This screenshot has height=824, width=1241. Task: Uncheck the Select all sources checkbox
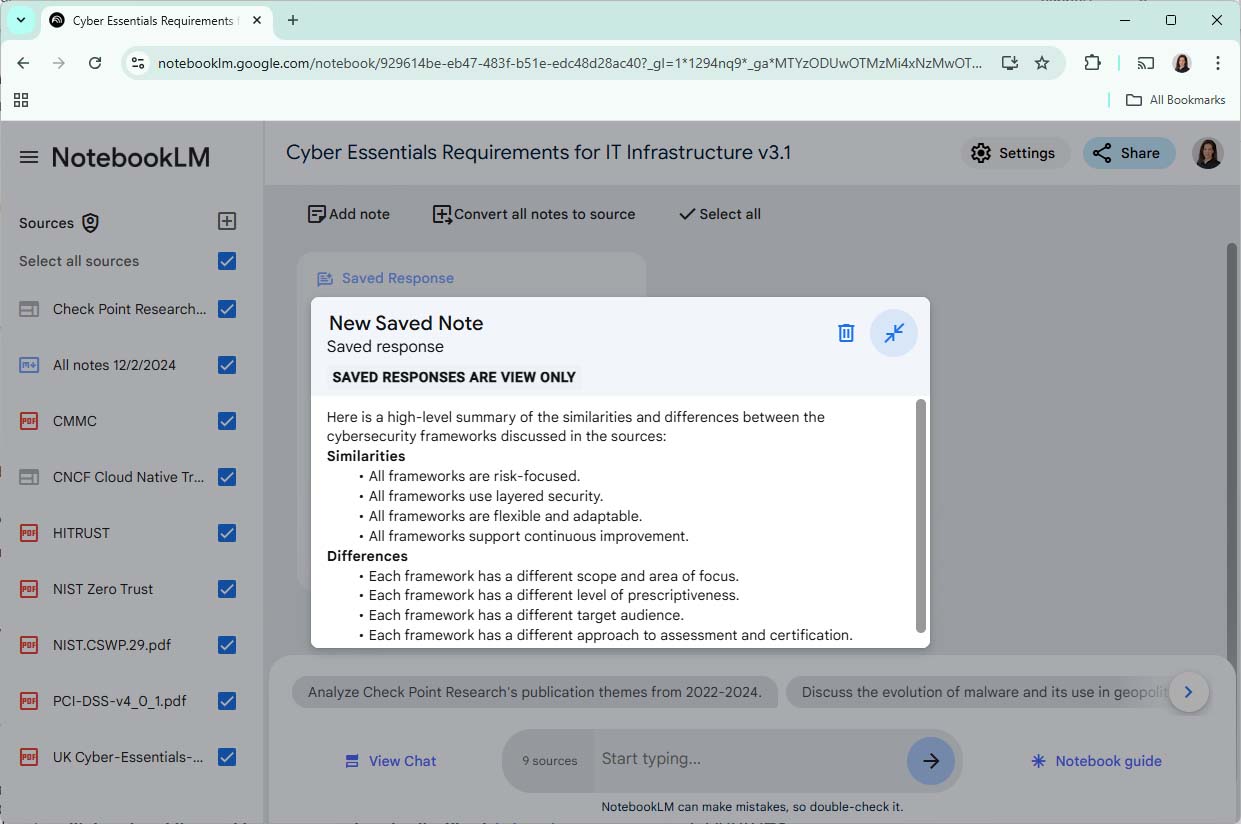tap(226, 260)
